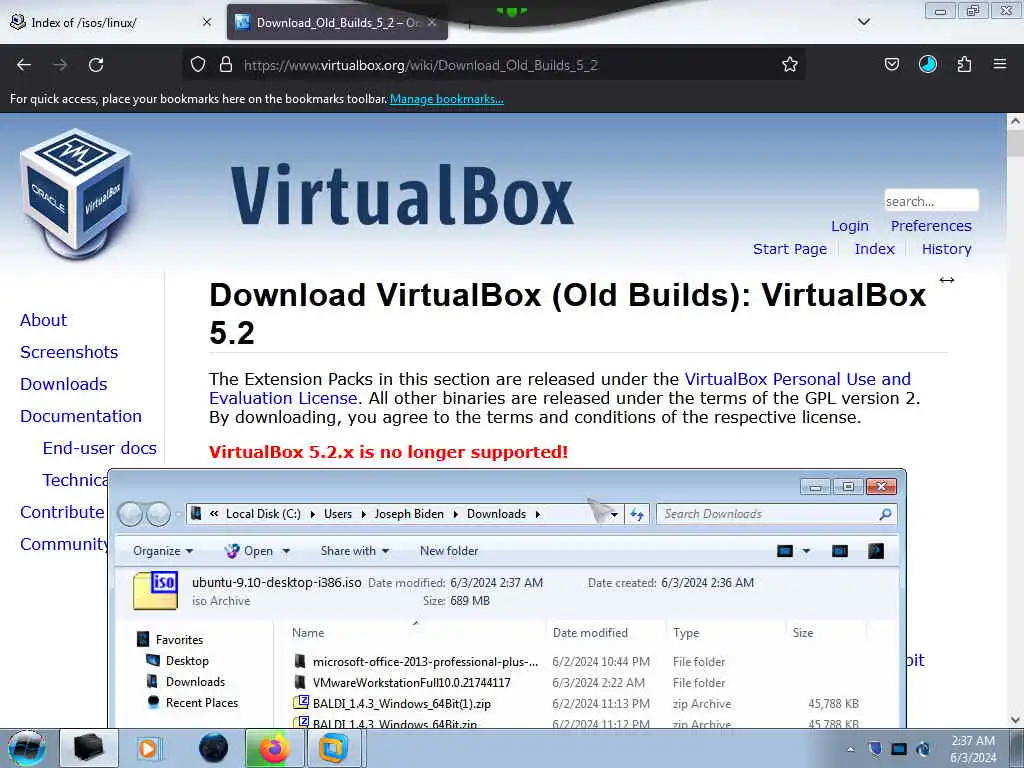Open the Extensions puzzle icon

pos(964,64)
